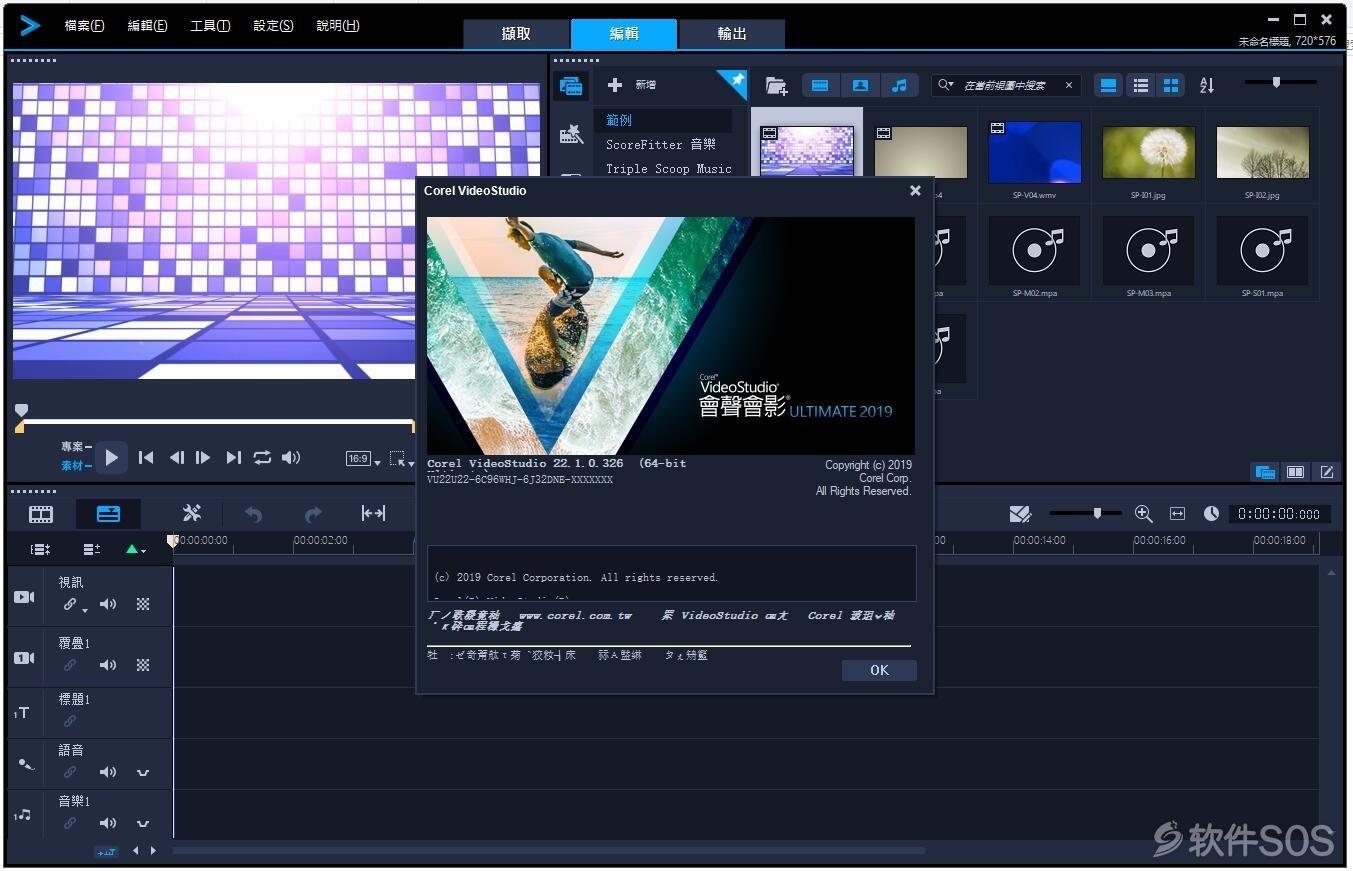This screenshot has height=871, width=1353.
Task: Jump to the preview end
Action: [234, 458]
